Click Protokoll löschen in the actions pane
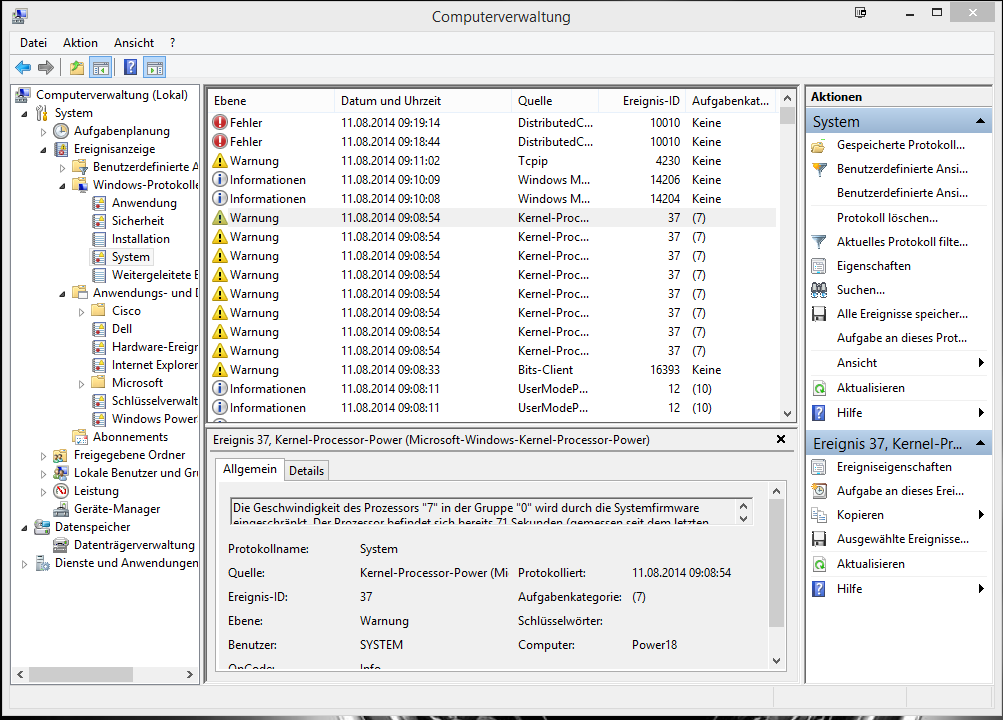Viewport: 1003px width, 720px height. pyautogui.click(x=887, y=218)
